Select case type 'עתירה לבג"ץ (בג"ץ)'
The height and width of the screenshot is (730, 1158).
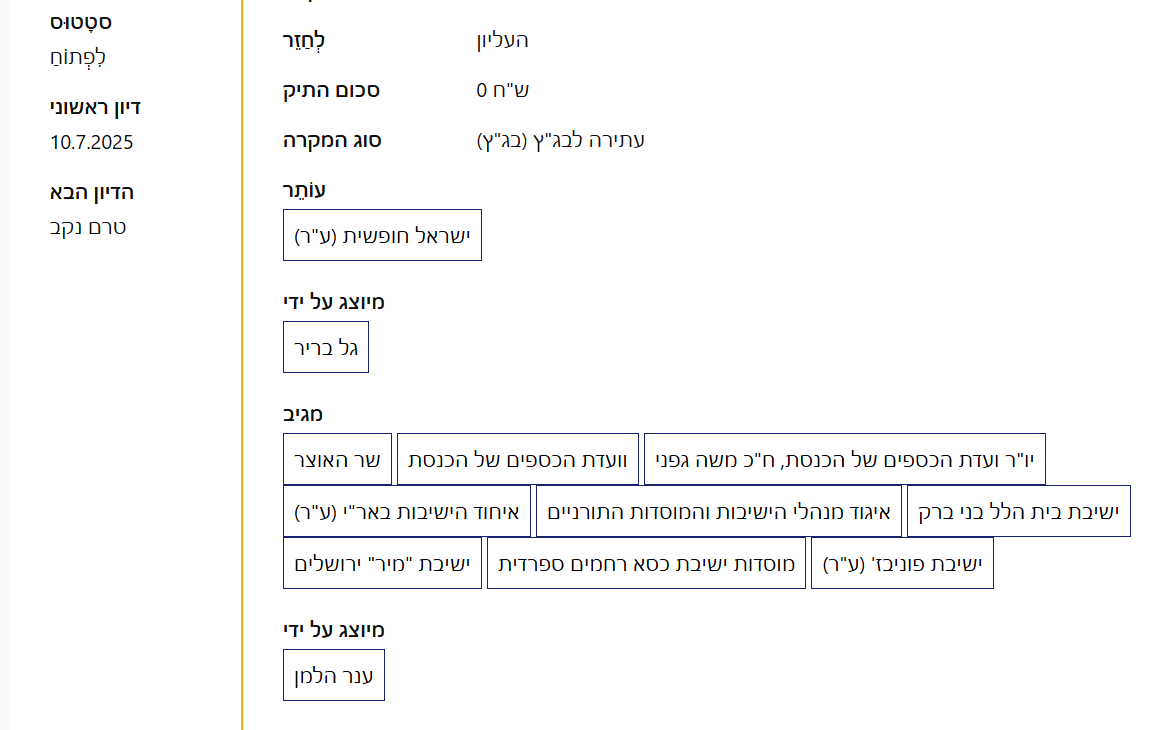[562, 140]
